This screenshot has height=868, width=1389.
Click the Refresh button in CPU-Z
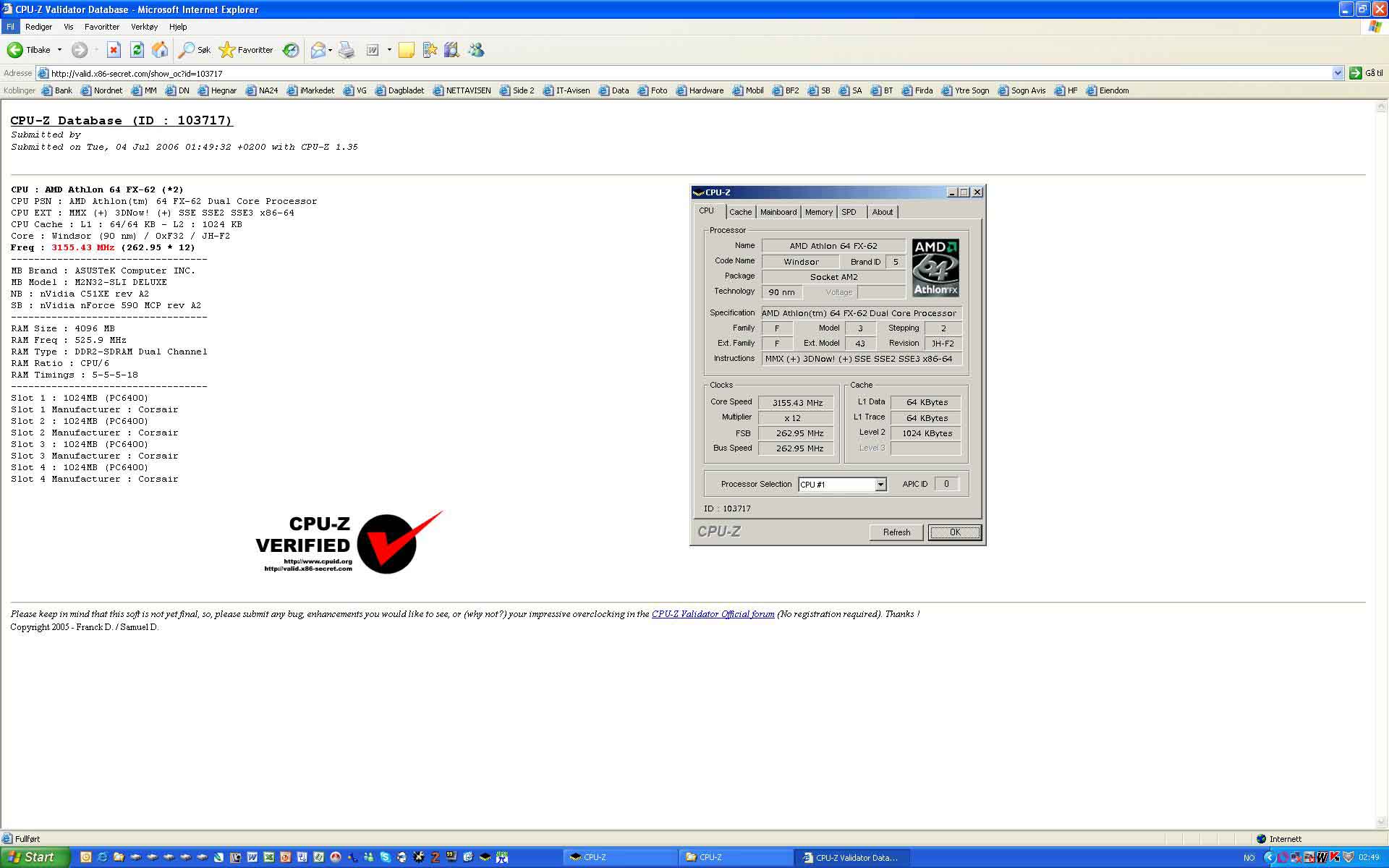pyautogui.click(x=896, y=532)
